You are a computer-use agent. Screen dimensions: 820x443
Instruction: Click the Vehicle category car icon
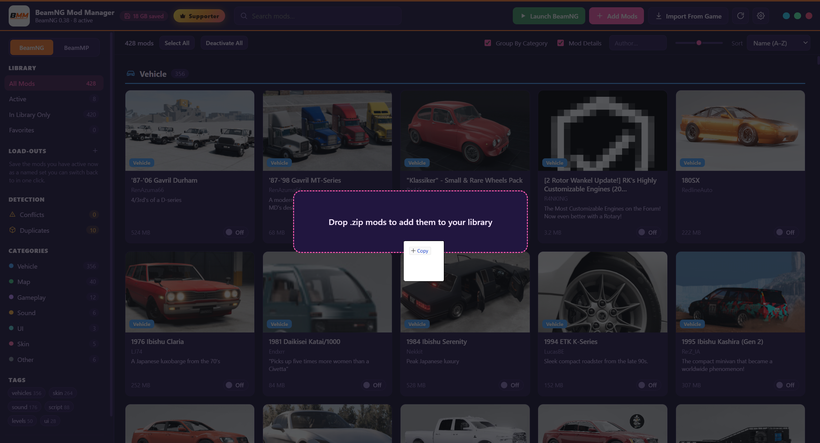point(131,74)
